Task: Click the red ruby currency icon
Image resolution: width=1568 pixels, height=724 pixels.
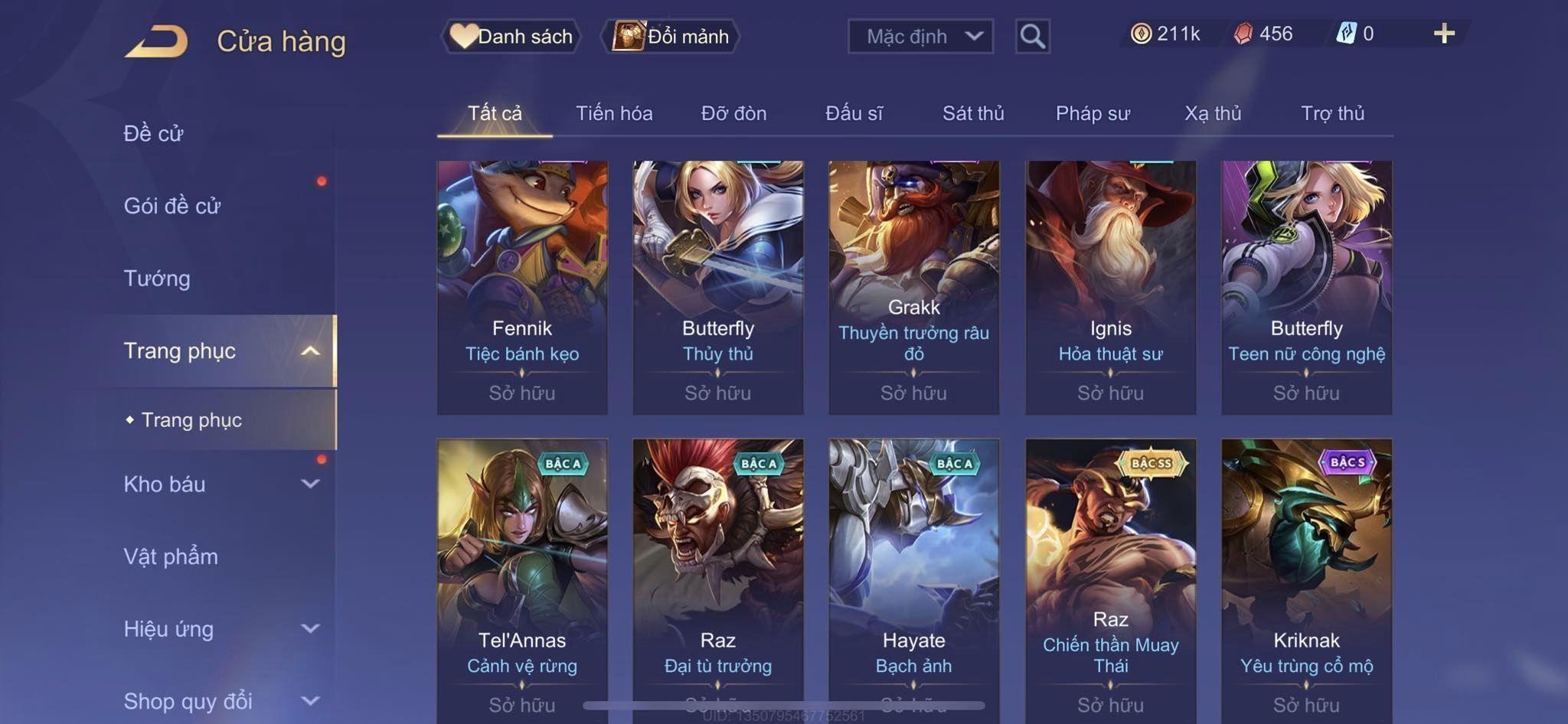Action: tap(1243, 34)
